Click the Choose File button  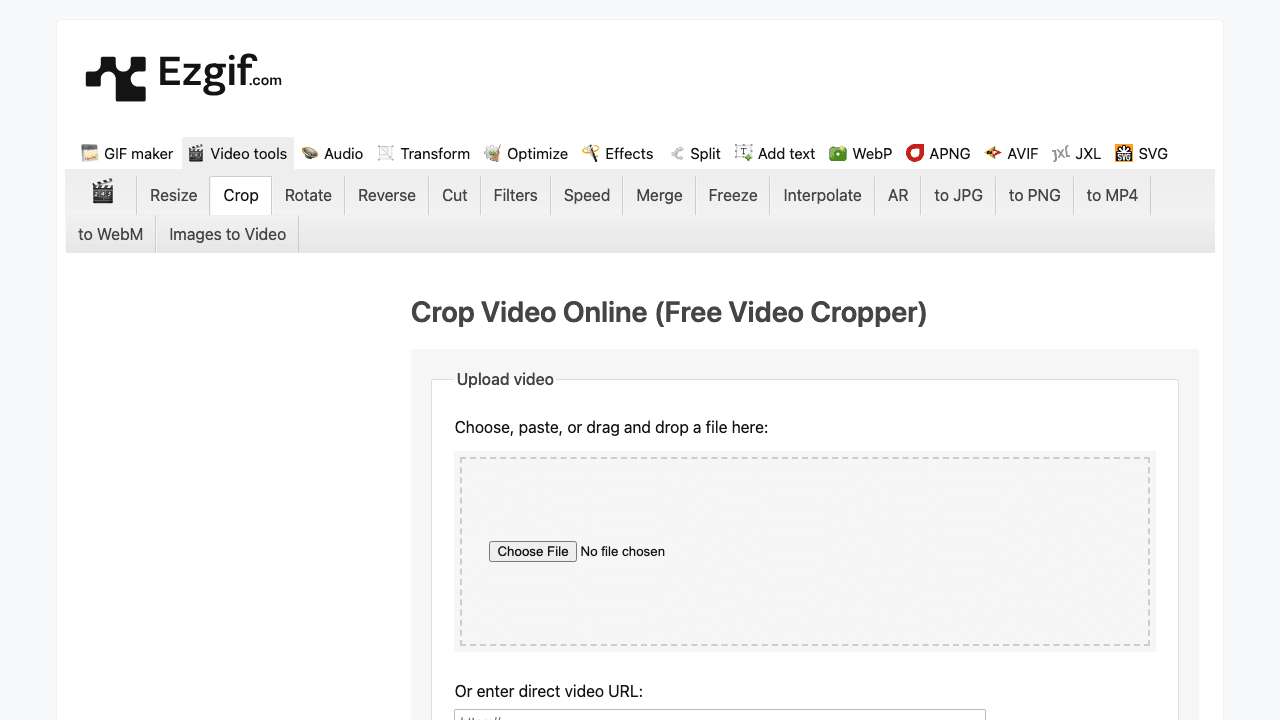coord(532,551)
